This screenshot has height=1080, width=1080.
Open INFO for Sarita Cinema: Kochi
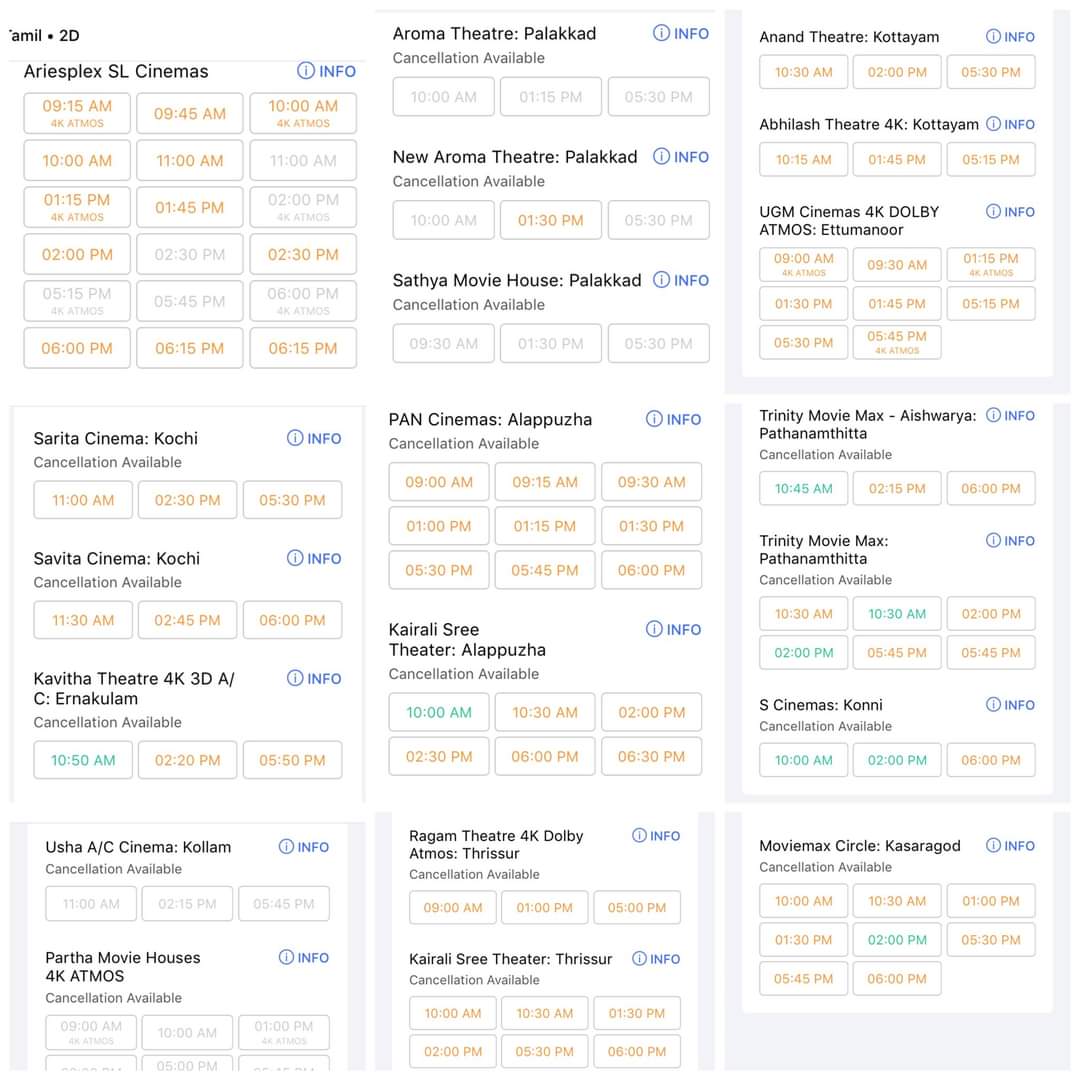pyautogui.click(x=314, y=438)
